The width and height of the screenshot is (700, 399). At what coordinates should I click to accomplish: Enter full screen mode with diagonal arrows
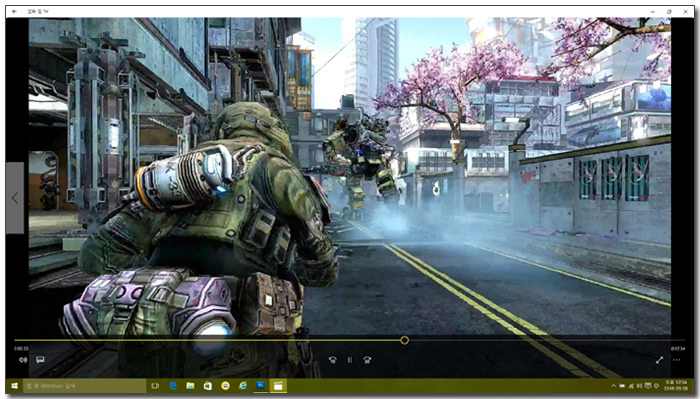[x=659, y=360]
